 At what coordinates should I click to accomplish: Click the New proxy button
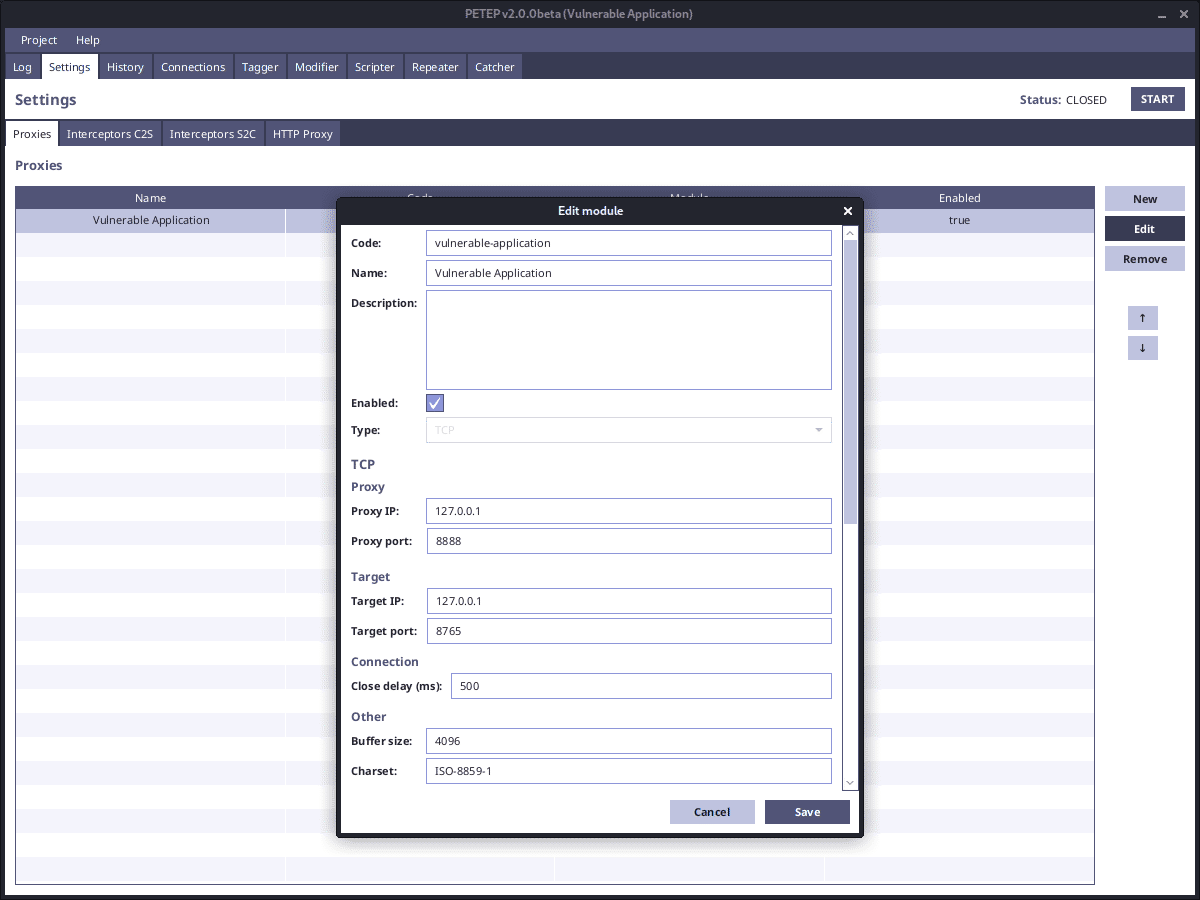[1144, 199]
